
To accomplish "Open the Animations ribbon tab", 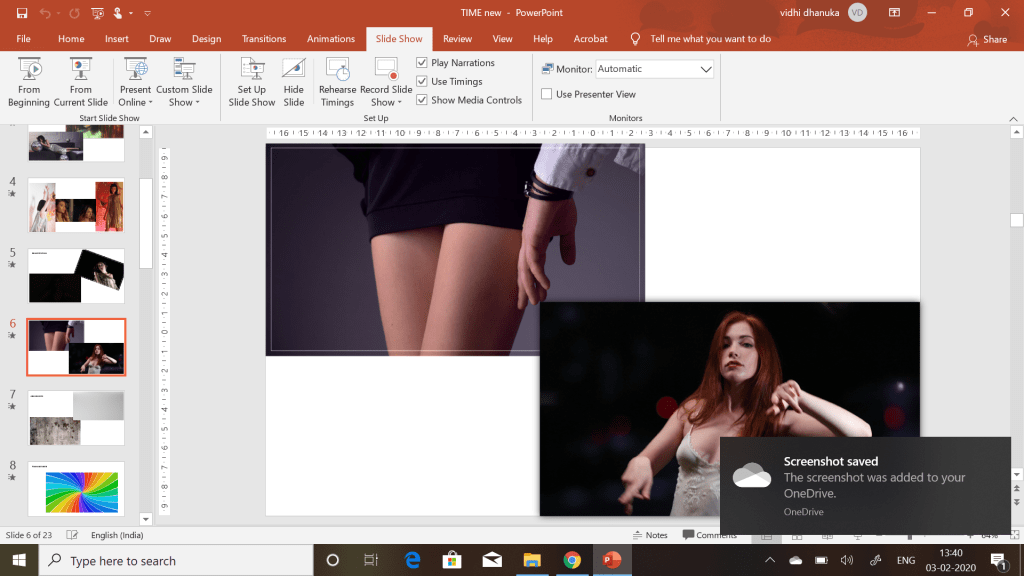I will coord(331,39).
